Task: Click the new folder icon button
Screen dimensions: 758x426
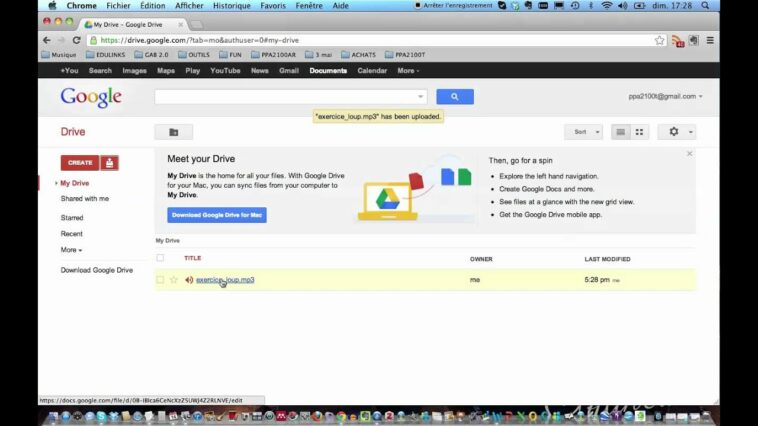Action: [x=174, y=132]
